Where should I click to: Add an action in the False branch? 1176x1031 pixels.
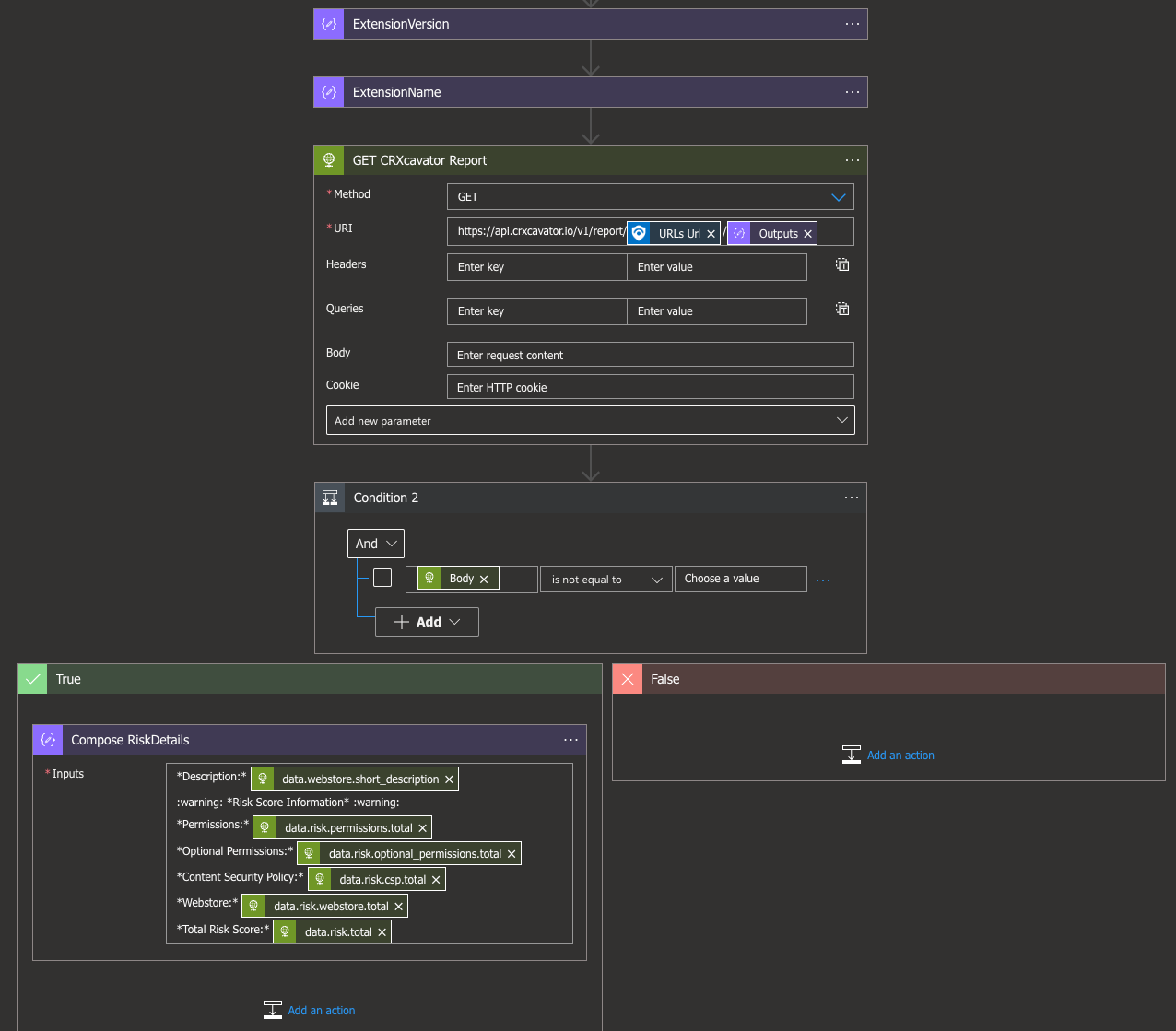(888, 756)
